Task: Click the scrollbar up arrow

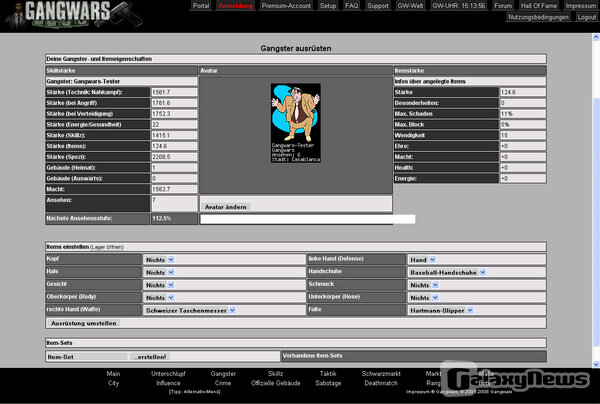Action: [x=596, y=37]
